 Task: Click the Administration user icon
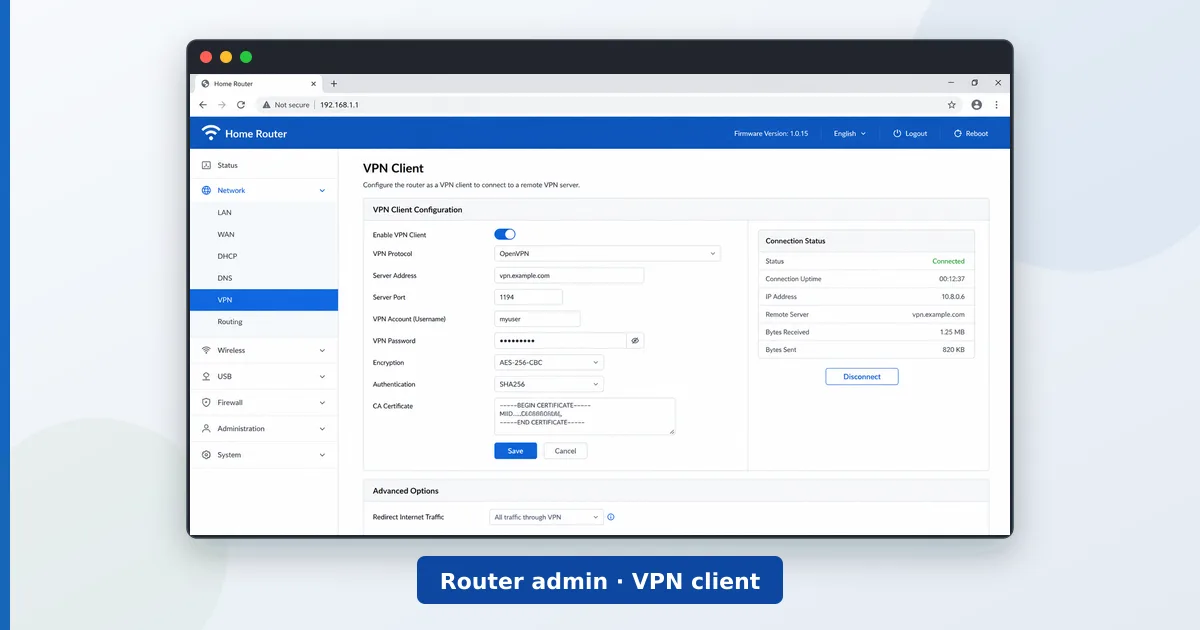(206, 429)
